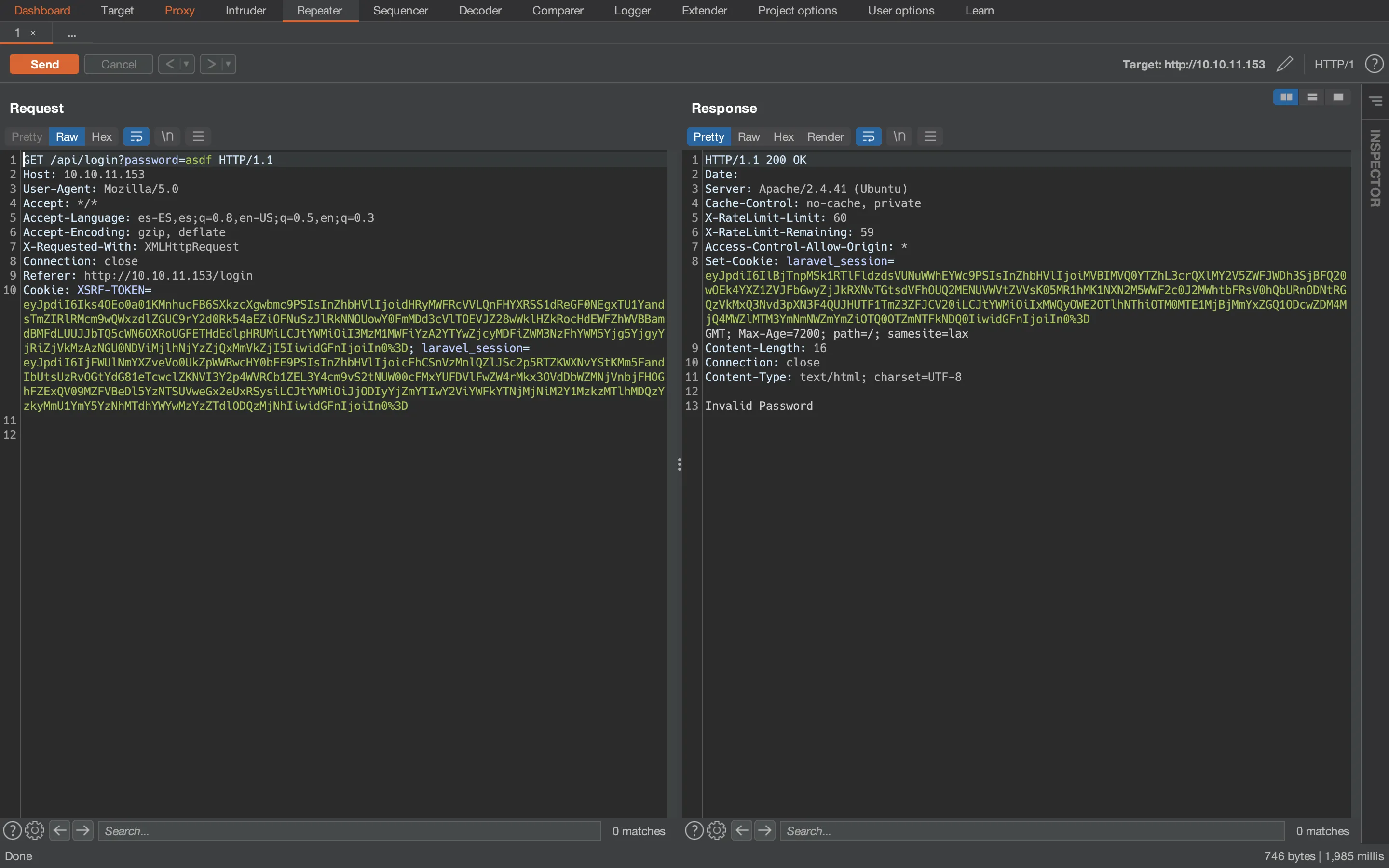Toggle the Inspector panel menu icon
This screenshot has height=868, width=1389.
pos(1375,101)
